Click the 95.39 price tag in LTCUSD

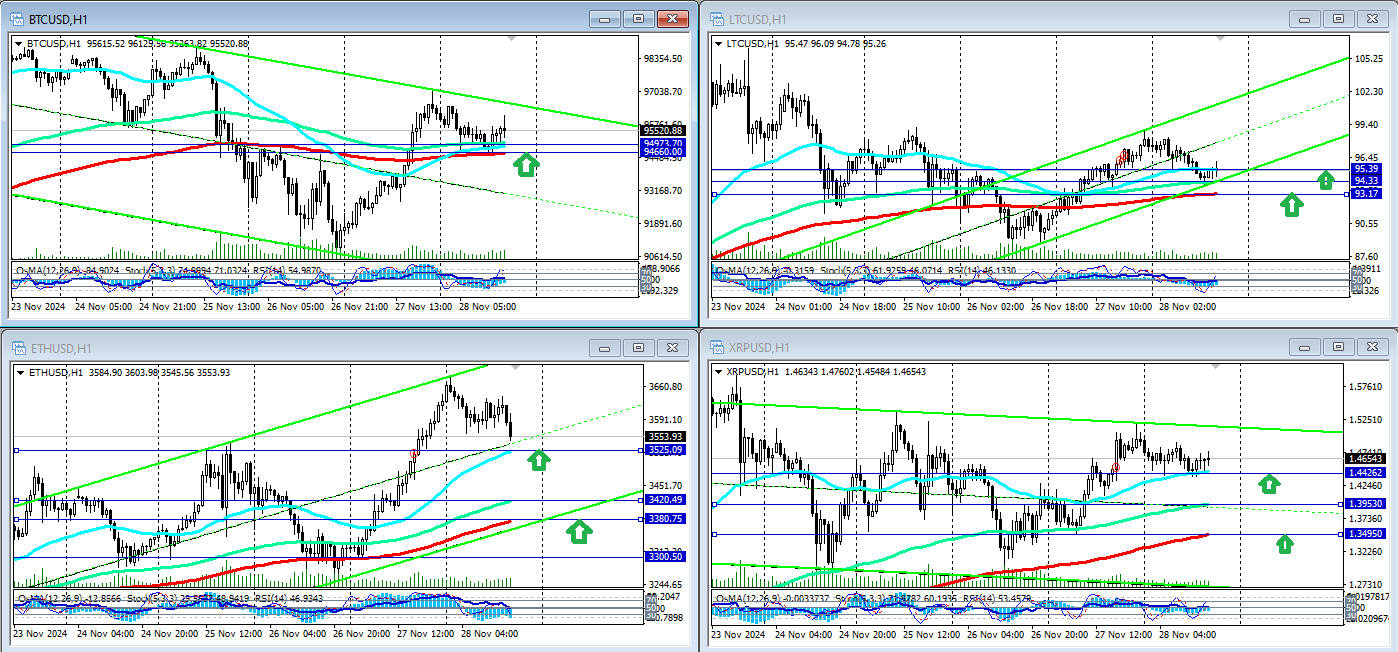point(1366,169)
